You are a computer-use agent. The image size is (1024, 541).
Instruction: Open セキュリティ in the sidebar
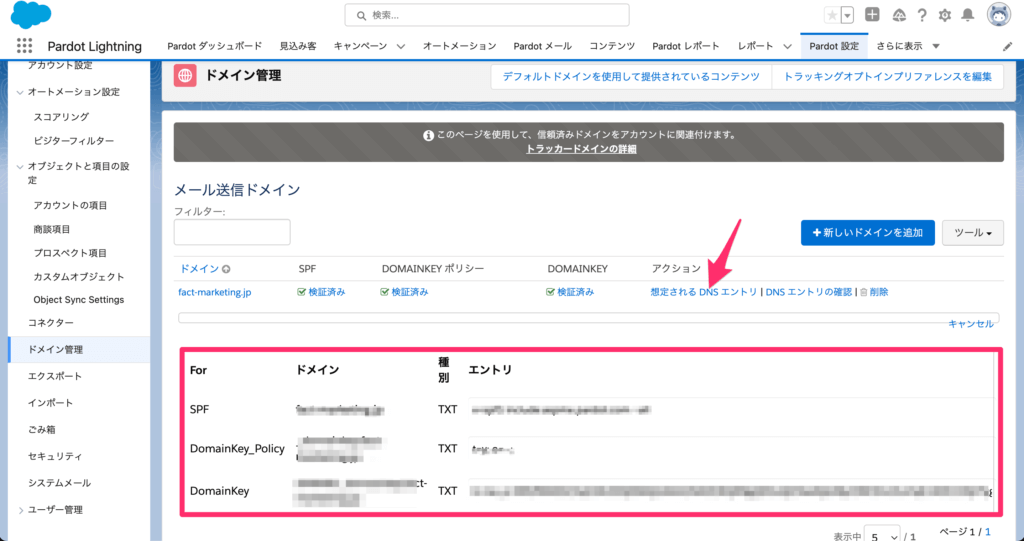point(55,456)
